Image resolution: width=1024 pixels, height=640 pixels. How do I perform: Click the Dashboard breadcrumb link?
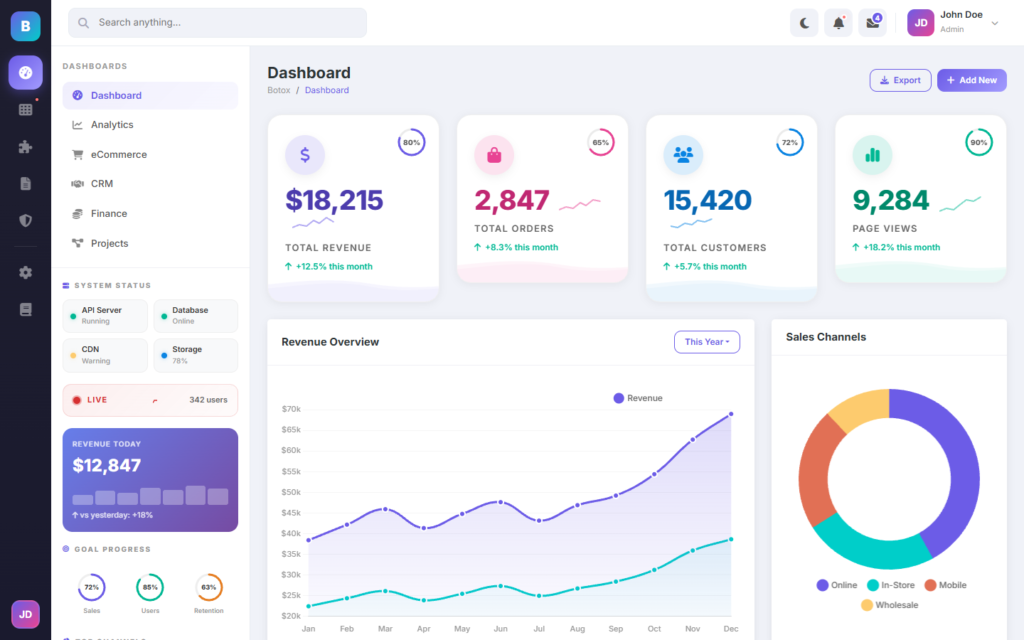[327, 90]
